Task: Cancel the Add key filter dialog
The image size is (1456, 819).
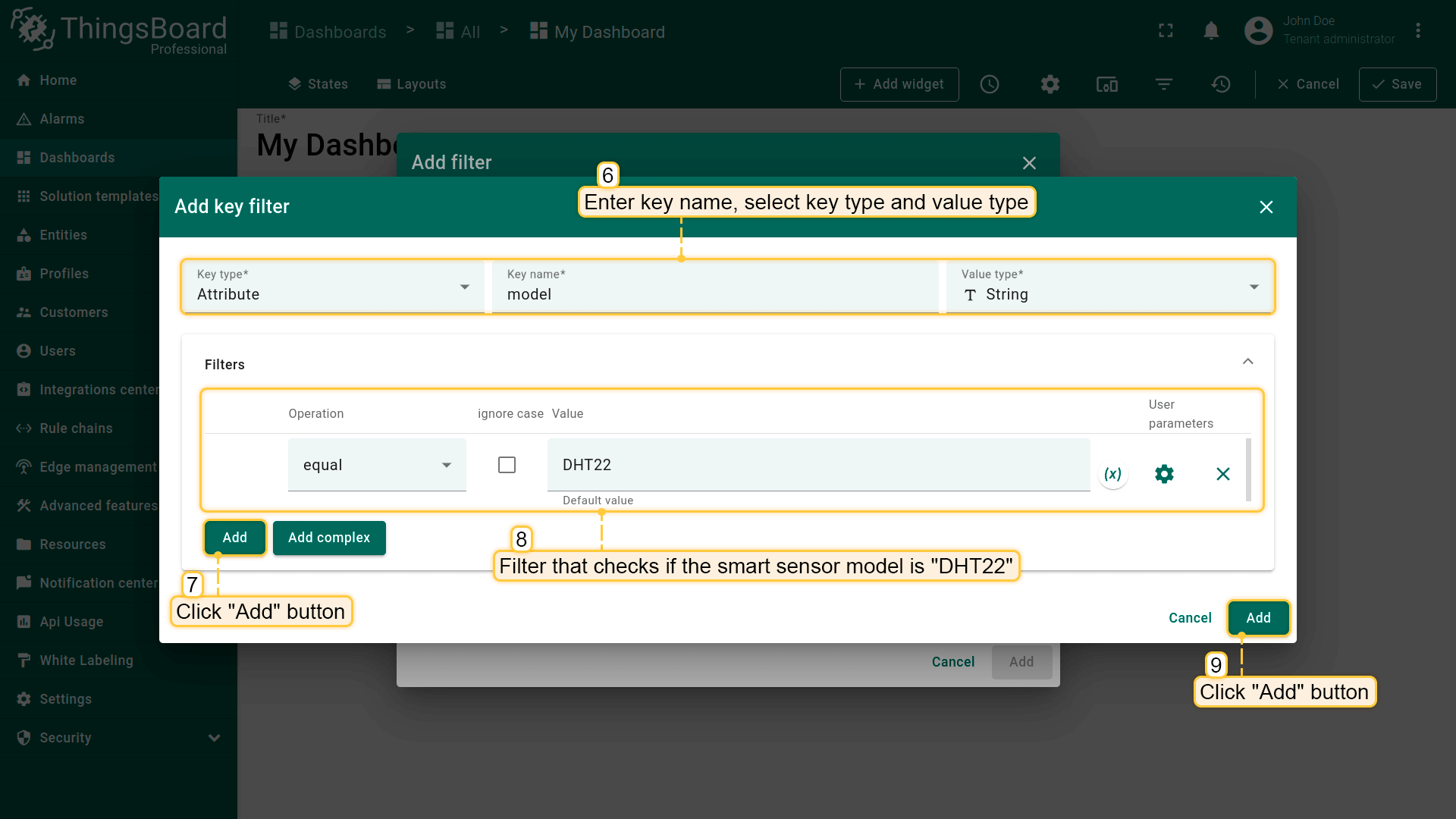Action: point(1190,618)
